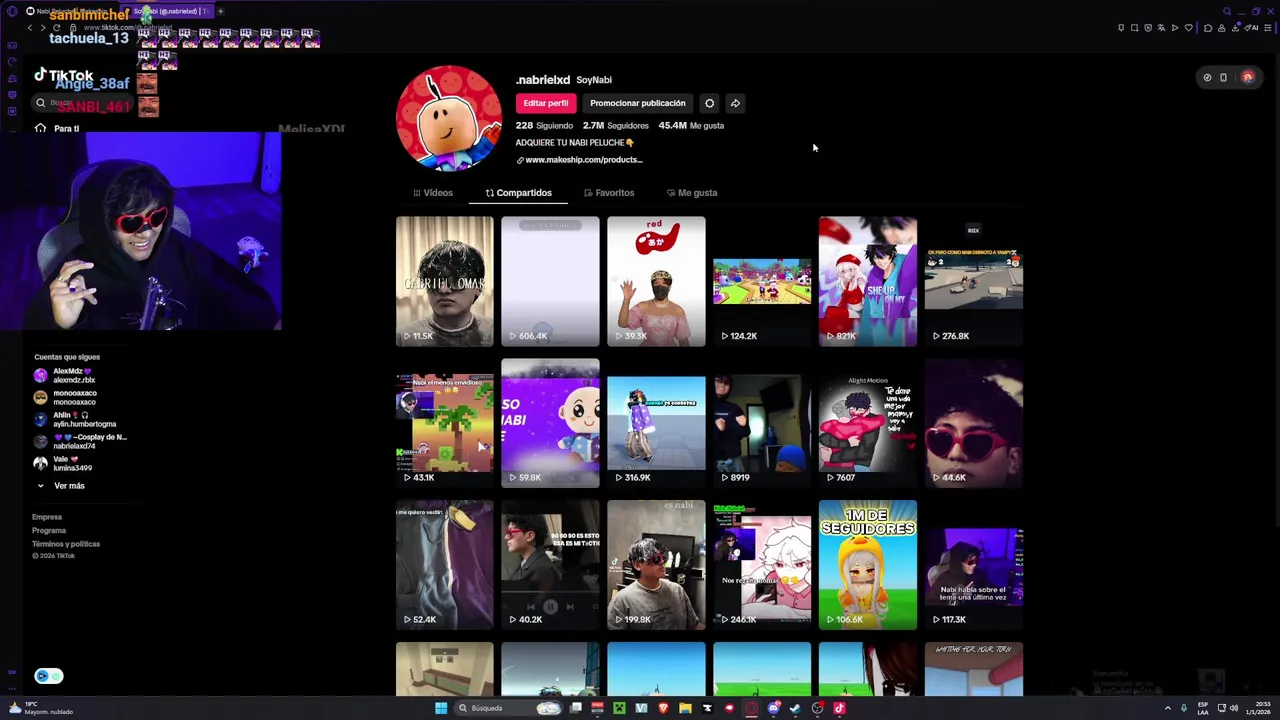Open lumina3499 followed account
1280x720 pixels.
point(65,463)
